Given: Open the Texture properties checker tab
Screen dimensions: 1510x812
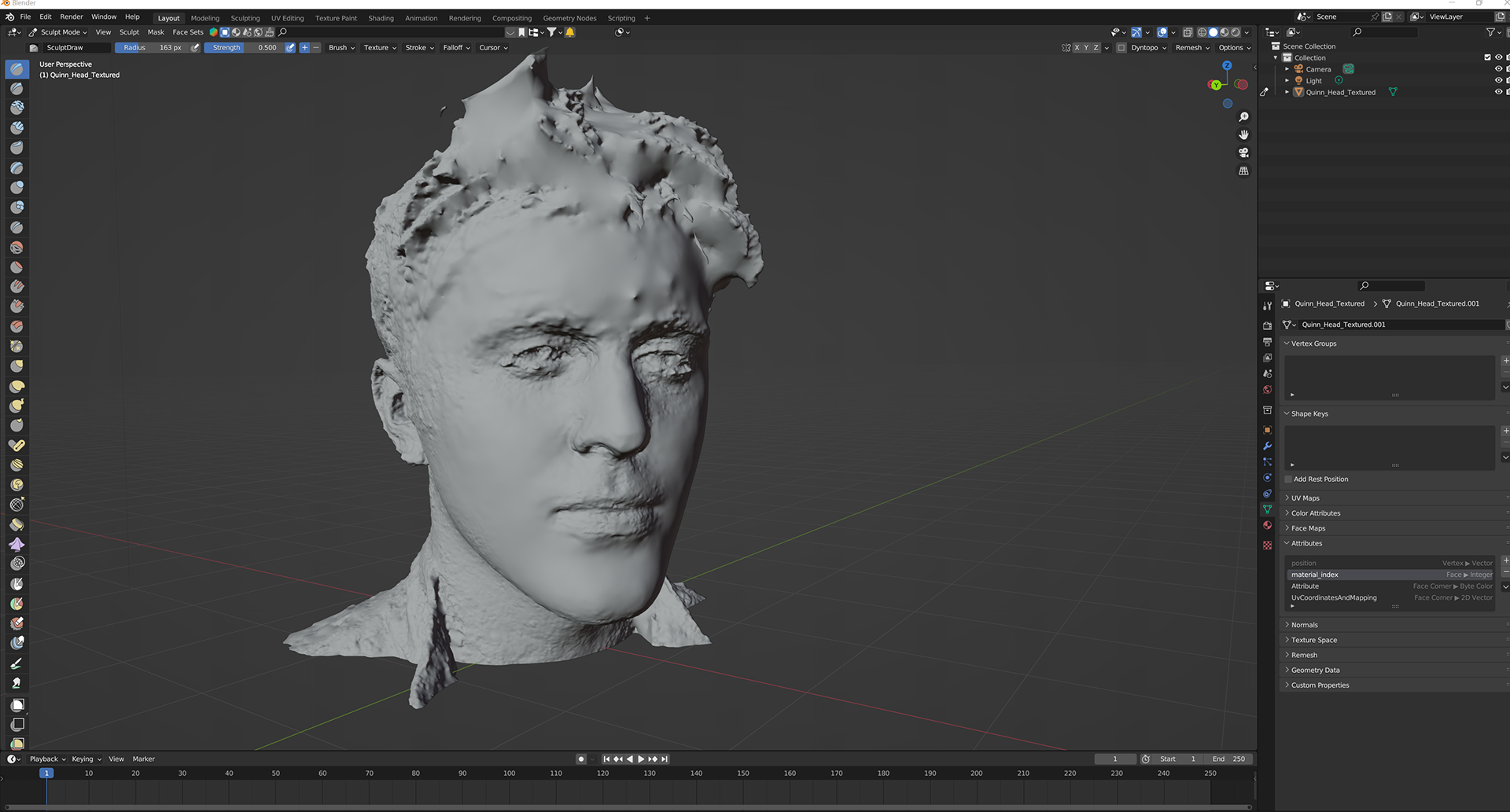Looking at the screenshot, I should (1267, 545).
